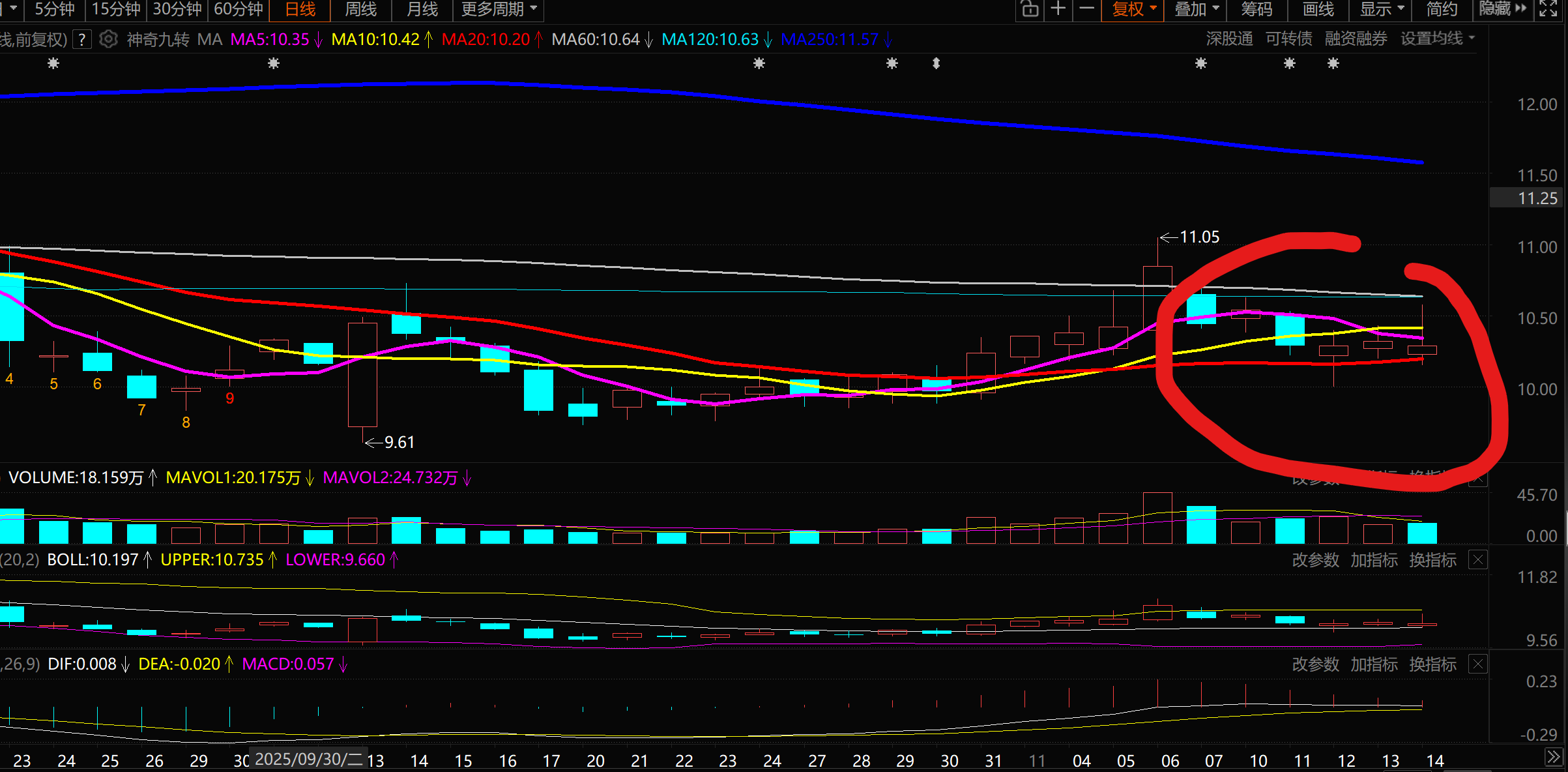Screen dimensions: 1568x772
Task: Click the unlock padlock icon in top toolbar
Action: [1030, 9]
